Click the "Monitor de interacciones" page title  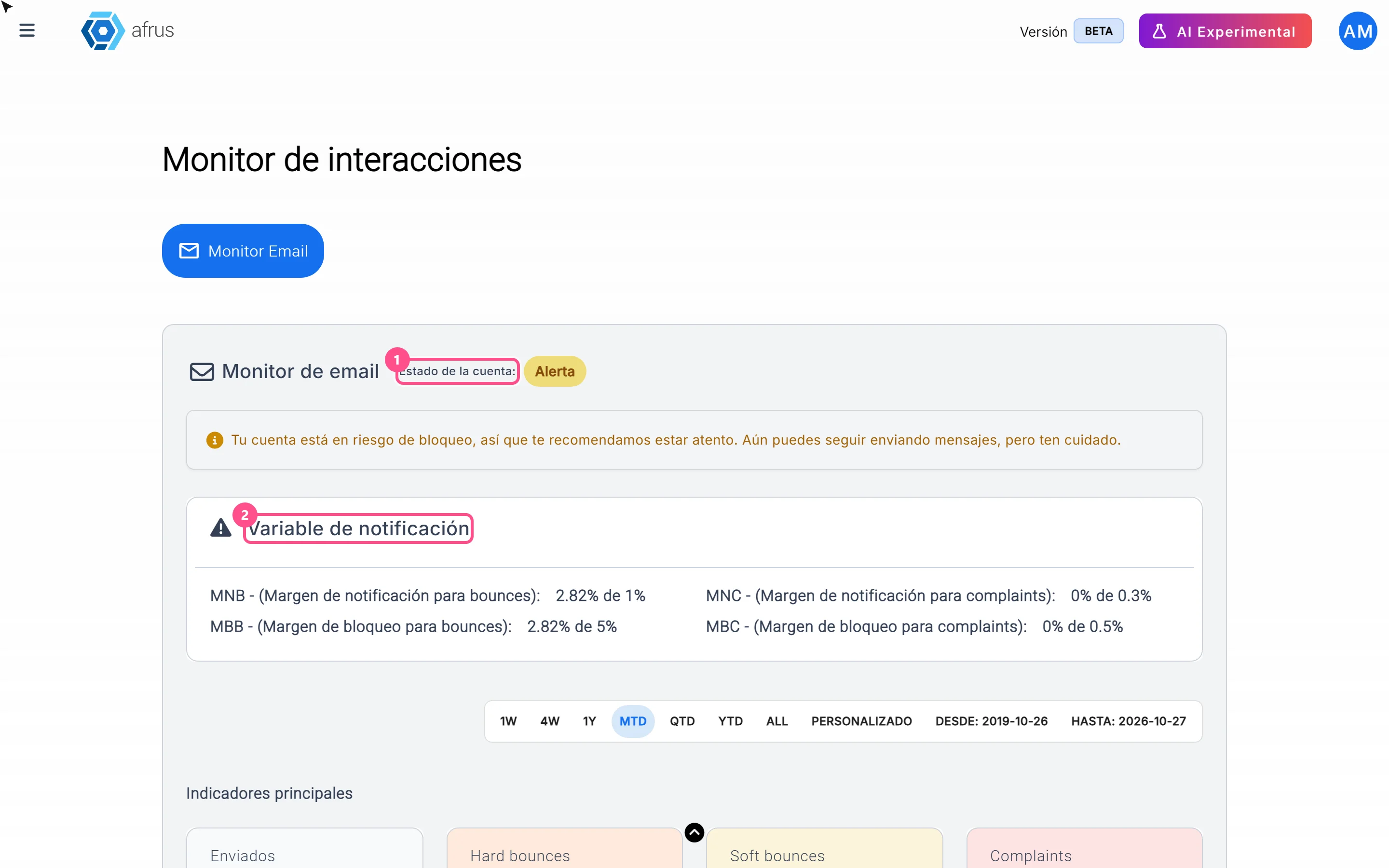click(341, 159)
